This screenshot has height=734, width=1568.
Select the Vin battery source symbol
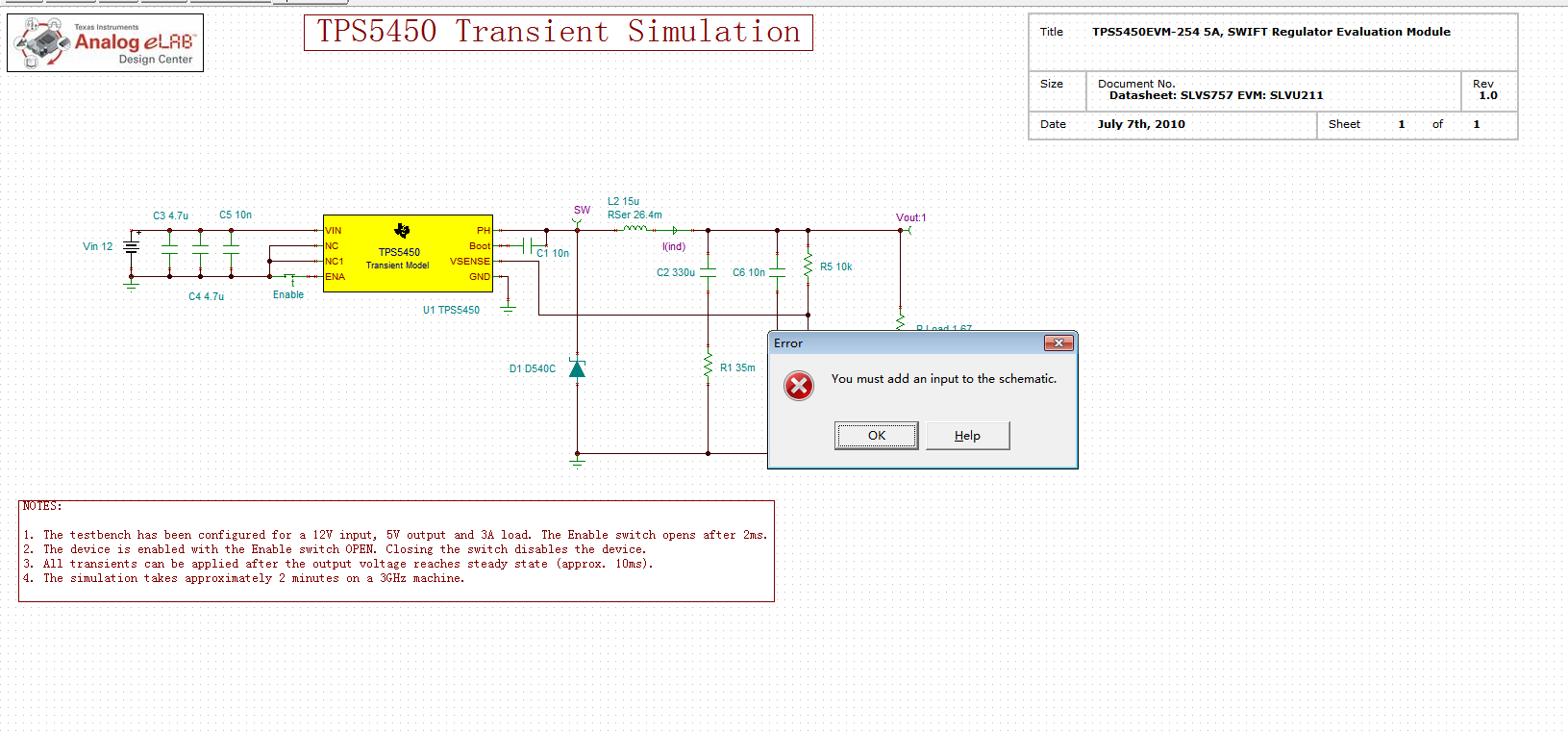coord(132,246)
